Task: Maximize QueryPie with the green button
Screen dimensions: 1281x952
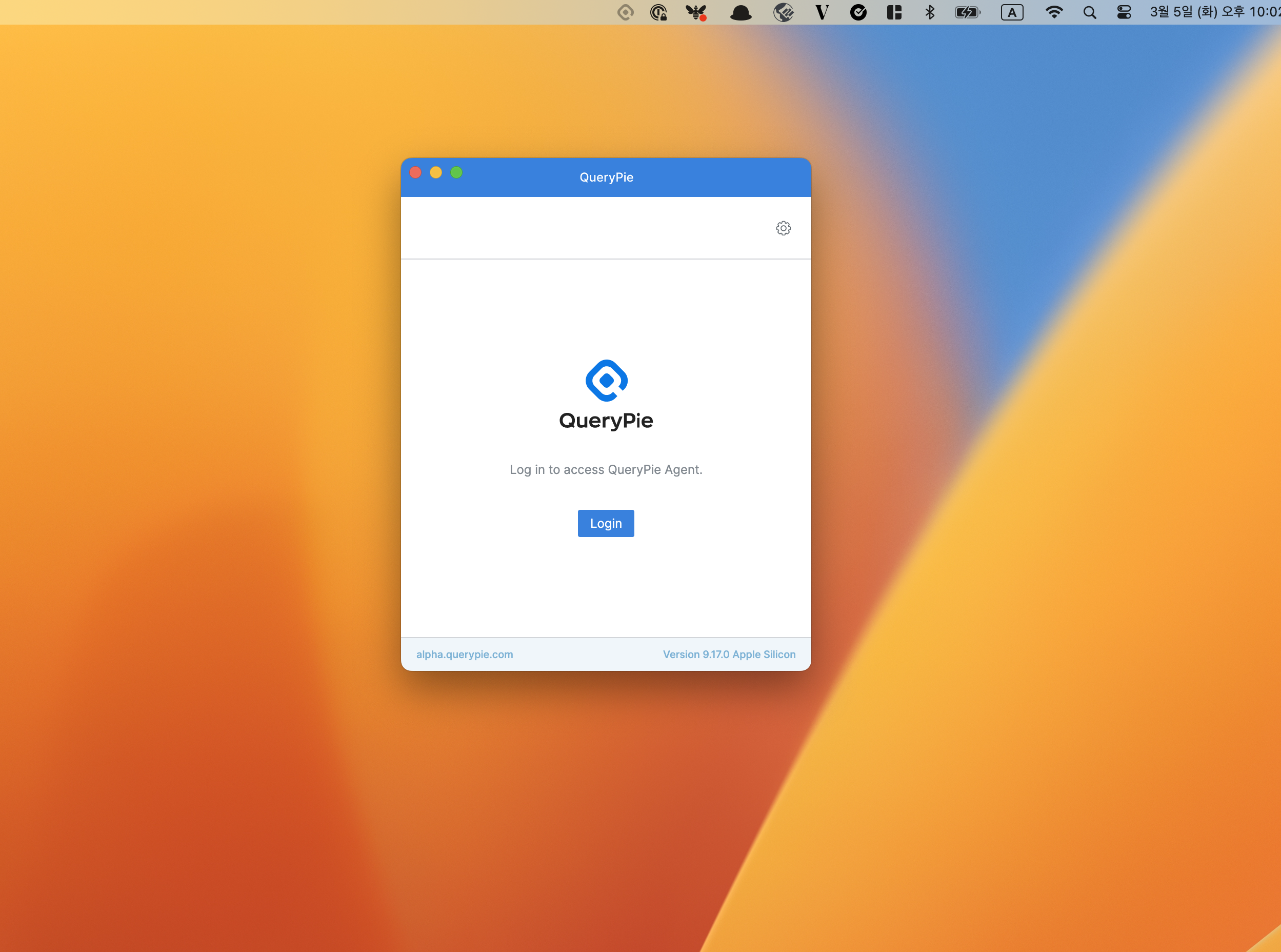Action: (x=456, y=172)
